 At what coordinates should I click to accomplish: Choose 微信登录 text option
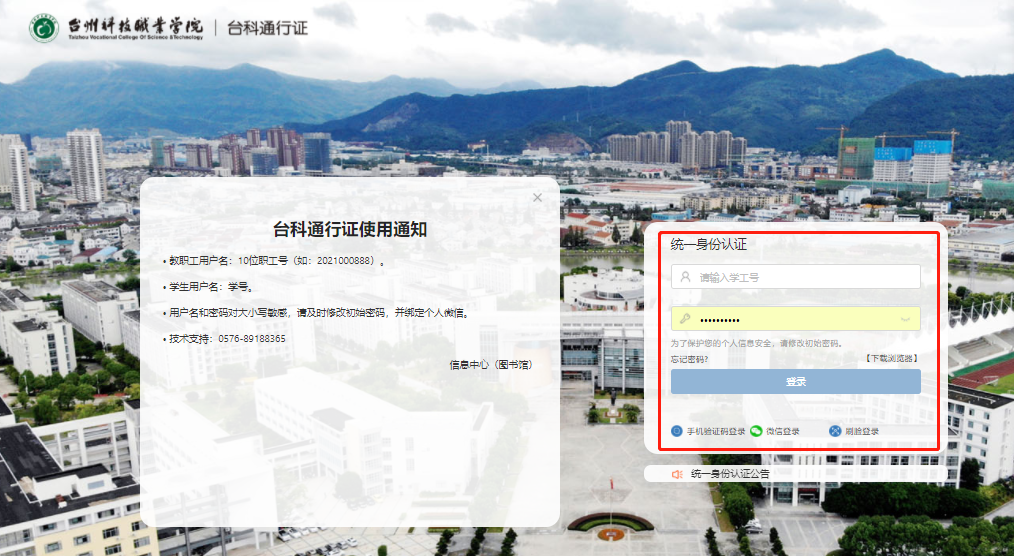point(783,431)
